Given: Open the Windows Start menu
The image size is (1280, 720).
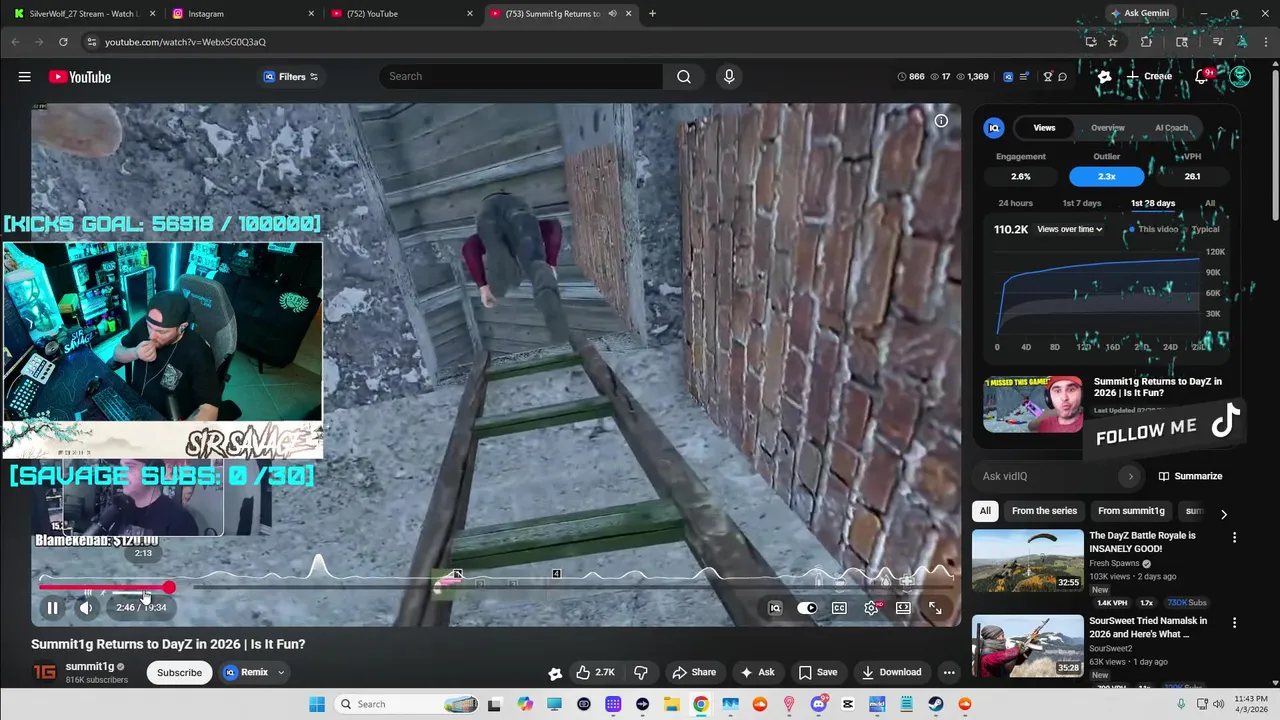Looking at the screenshot, I should coord(317,704).
